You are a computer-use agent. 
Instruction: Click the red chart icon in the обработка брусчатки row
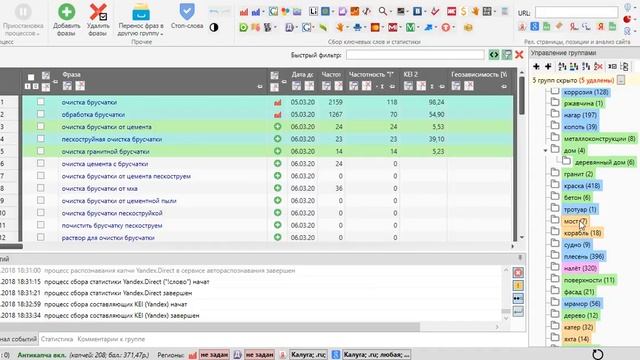(x=278, y=115)
